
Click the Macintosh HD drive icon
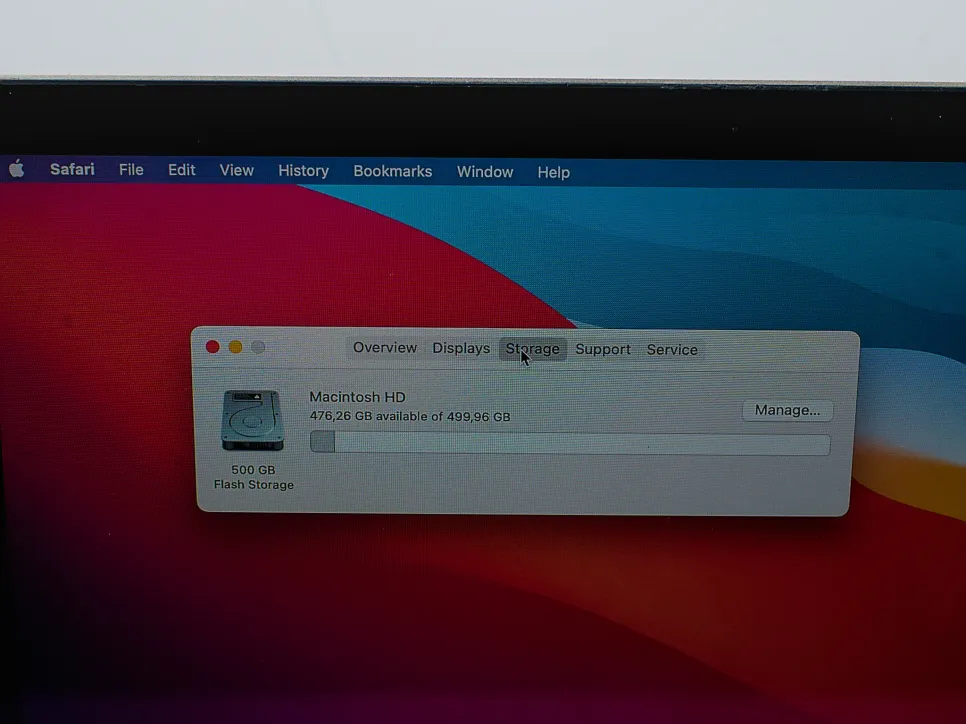[253, 420]
